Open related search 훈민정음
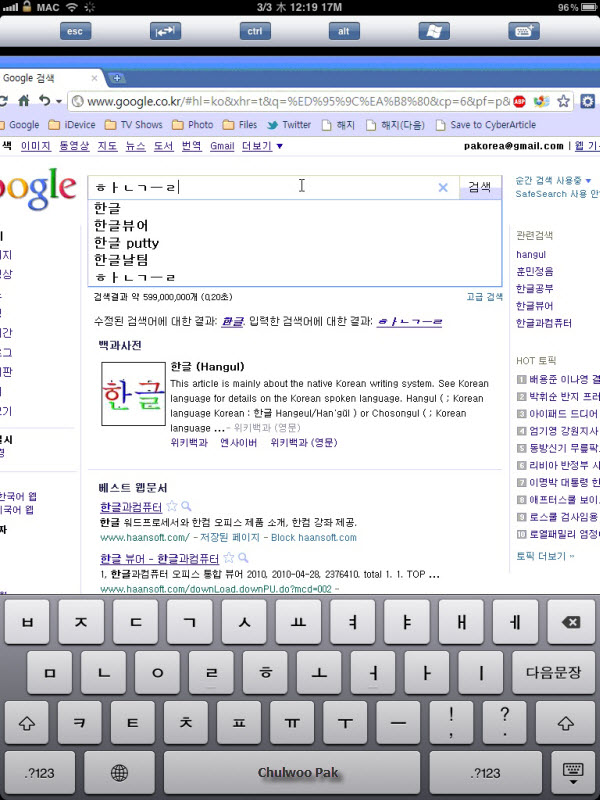The width and height of the screenshot is (600, 800). pos(535,271)
